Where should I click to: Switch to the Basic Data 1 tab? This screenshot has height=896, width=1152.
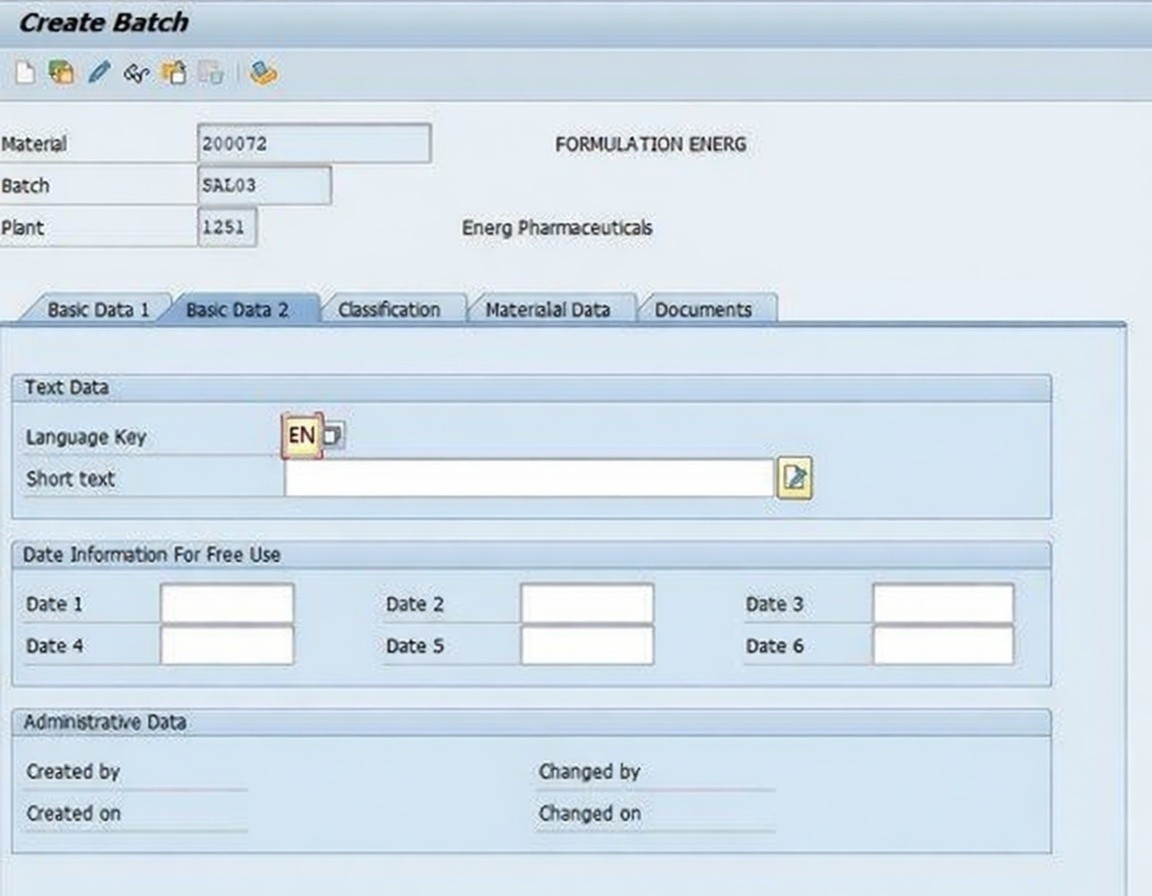pos(97,310)
